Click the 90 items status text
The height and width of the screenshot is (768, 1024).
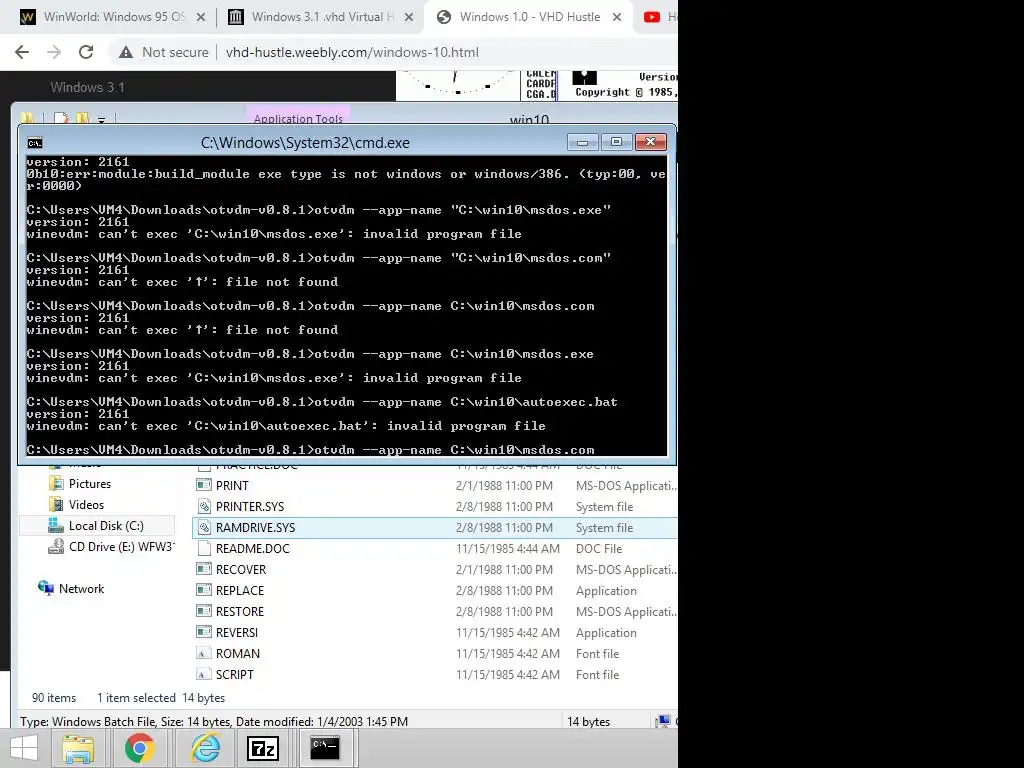(x=54, y=697)
